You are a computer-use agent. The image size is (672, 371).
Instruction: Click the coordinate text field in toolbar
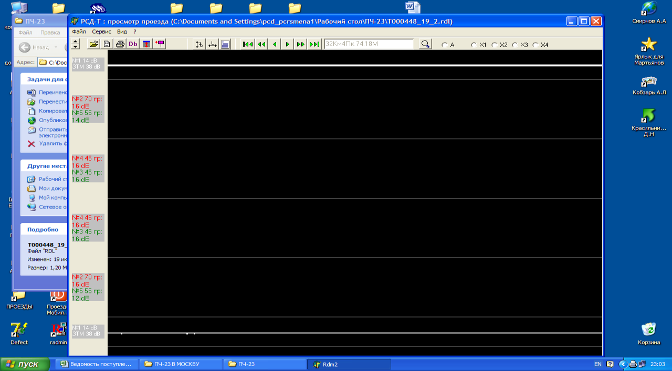tap(369, 44)
